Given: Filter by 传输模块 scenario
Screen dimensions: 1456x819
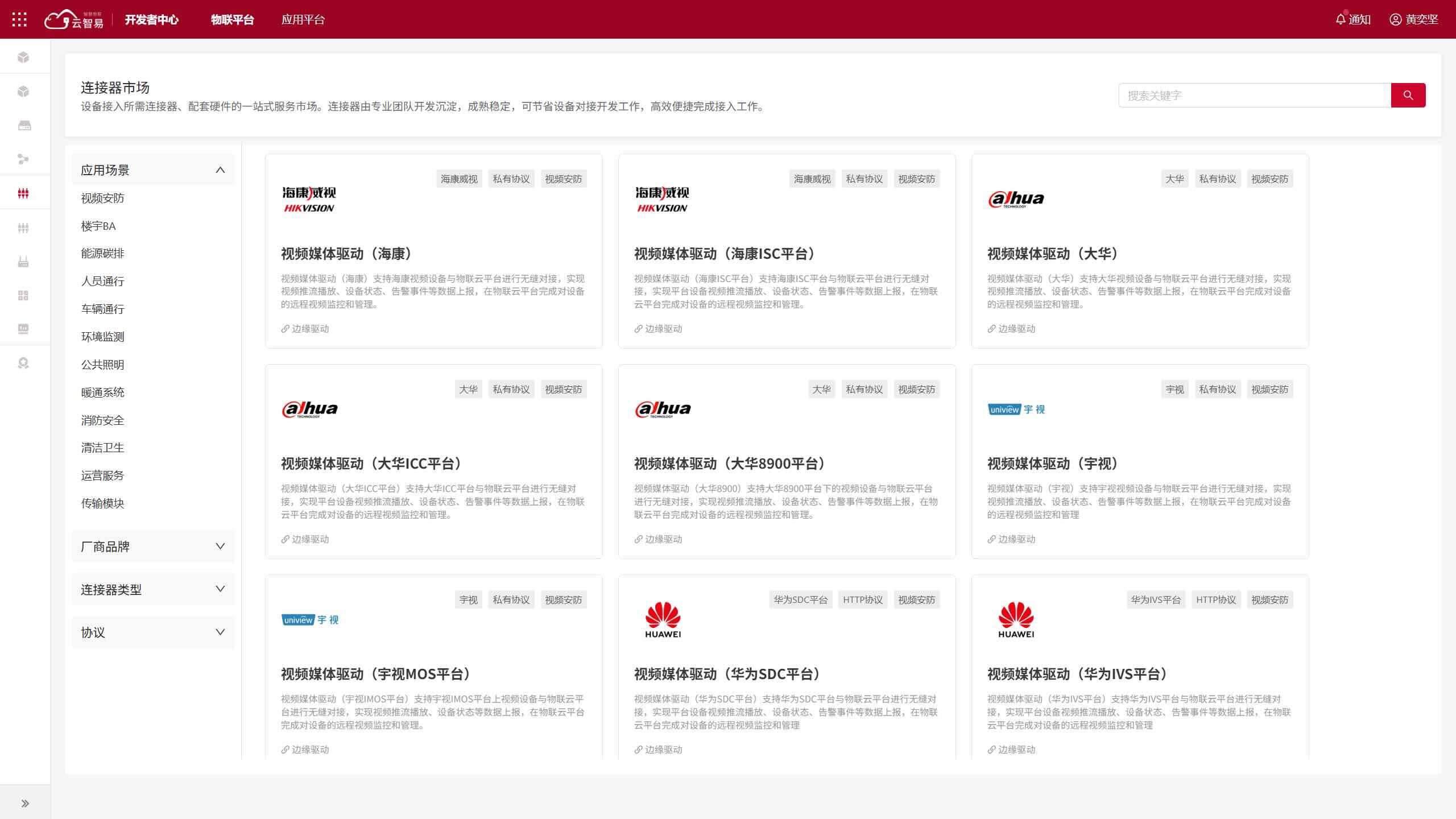Looking at the screenshot, I should (102, 503).
